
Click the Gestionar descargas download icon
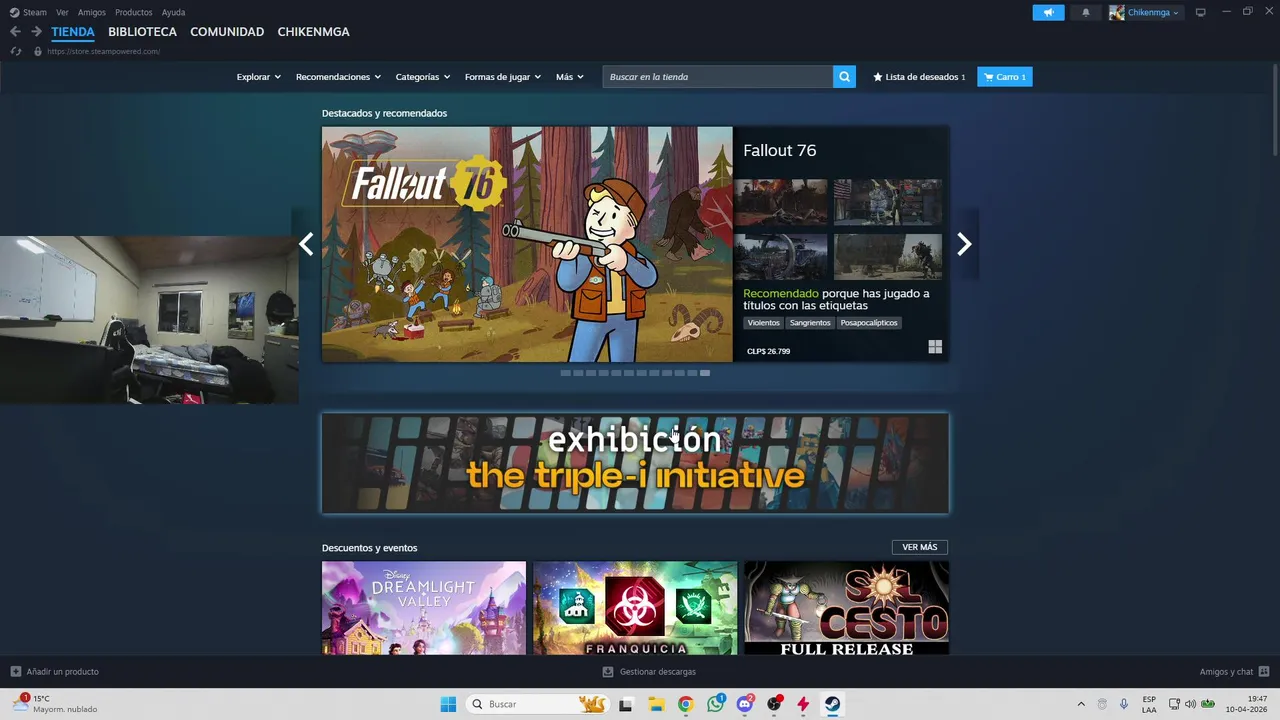coord(607,672)
